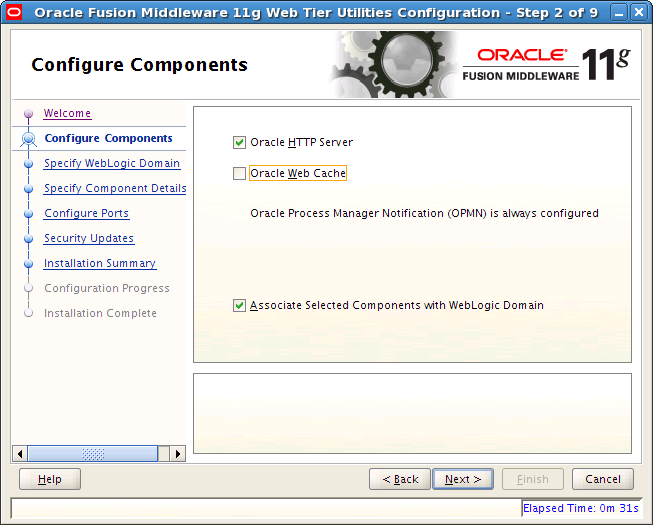Jump to Specify WebLogic Domain step
Screen dimensions: 653x525
(112, 163)
